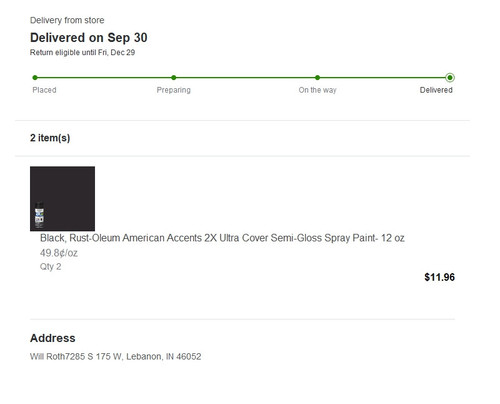Screen dimensions: 500x404
Task: Click the green order progress bar line
Action: pos(242,78)
